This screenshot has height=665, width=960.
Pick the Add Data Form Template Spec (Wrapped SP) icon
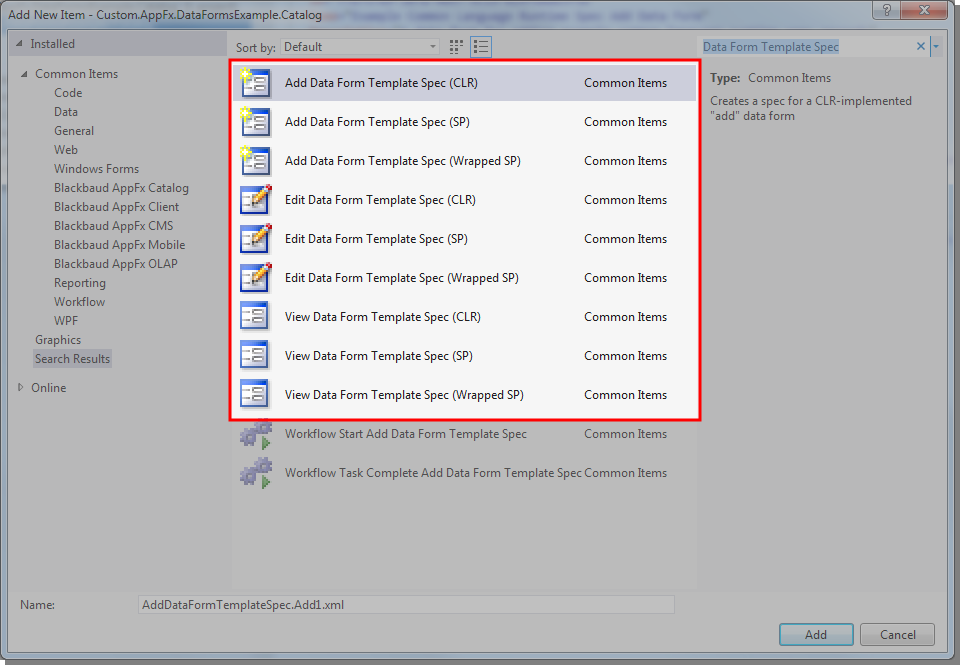(255, 161)
